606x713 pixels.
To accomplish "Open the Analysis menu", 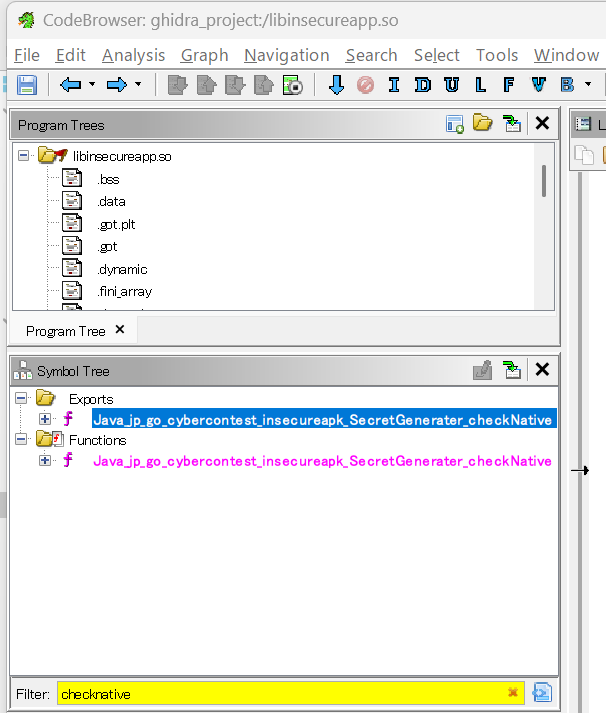I will [x=133, y=55].
